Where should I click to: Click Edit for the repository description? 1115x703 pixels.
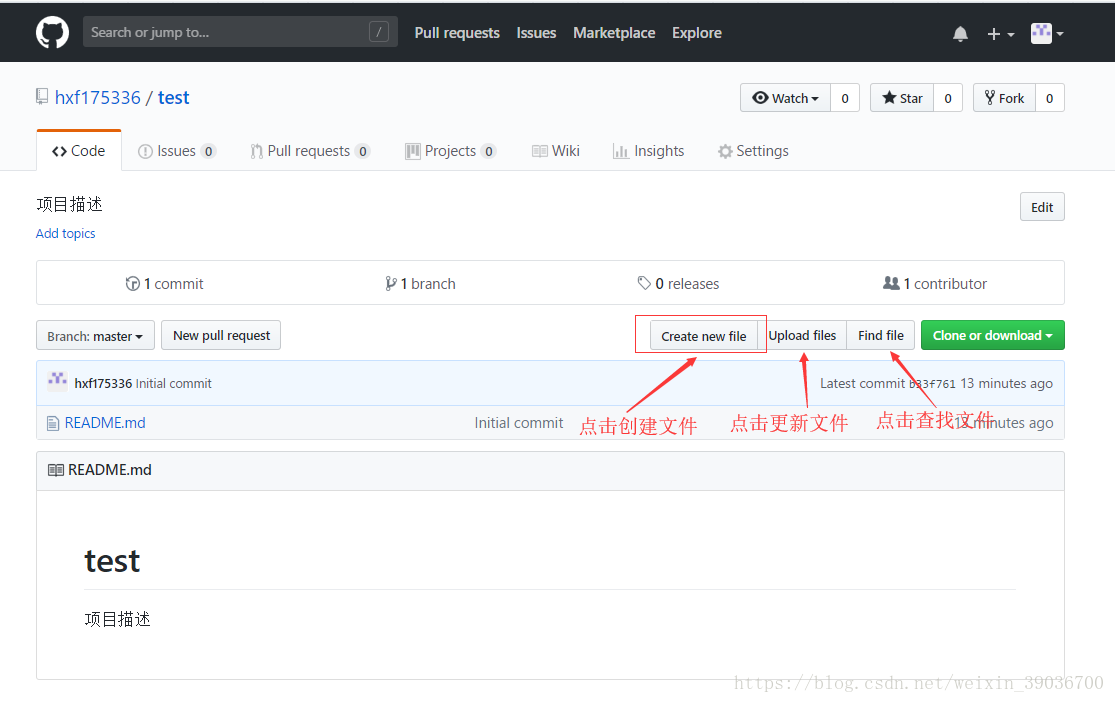tap(1042, 207)
